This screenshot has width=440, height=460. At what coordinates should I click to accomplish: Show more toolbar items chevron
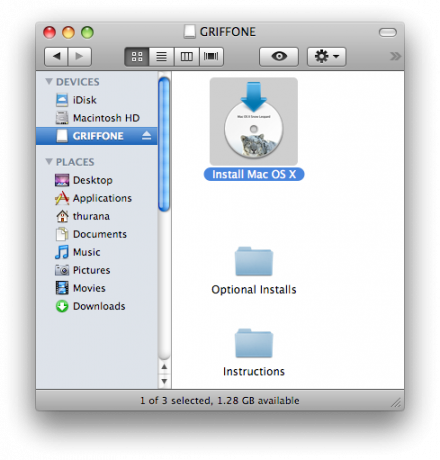coord(395,56)
